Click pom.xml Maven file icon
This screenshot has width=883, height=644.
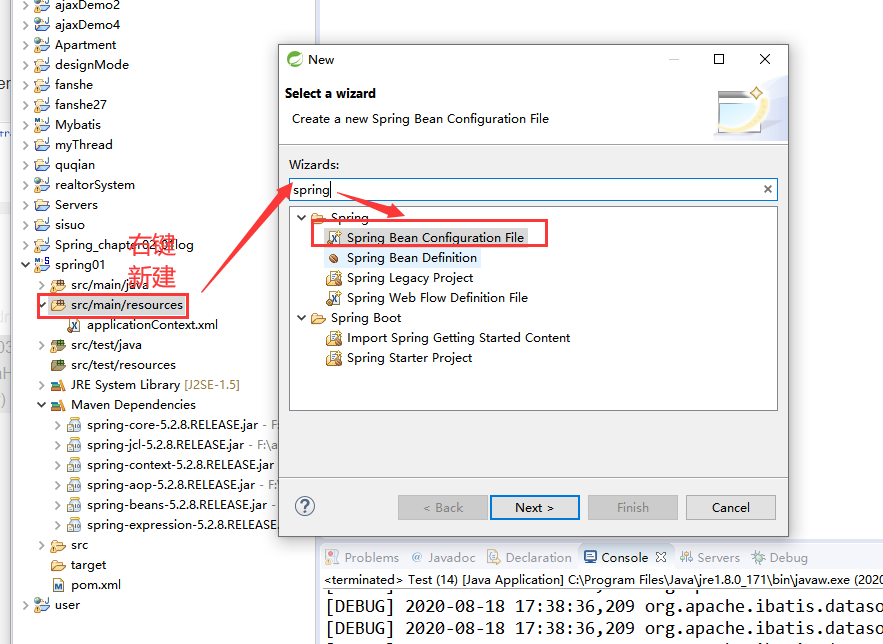tap(58, 585)
